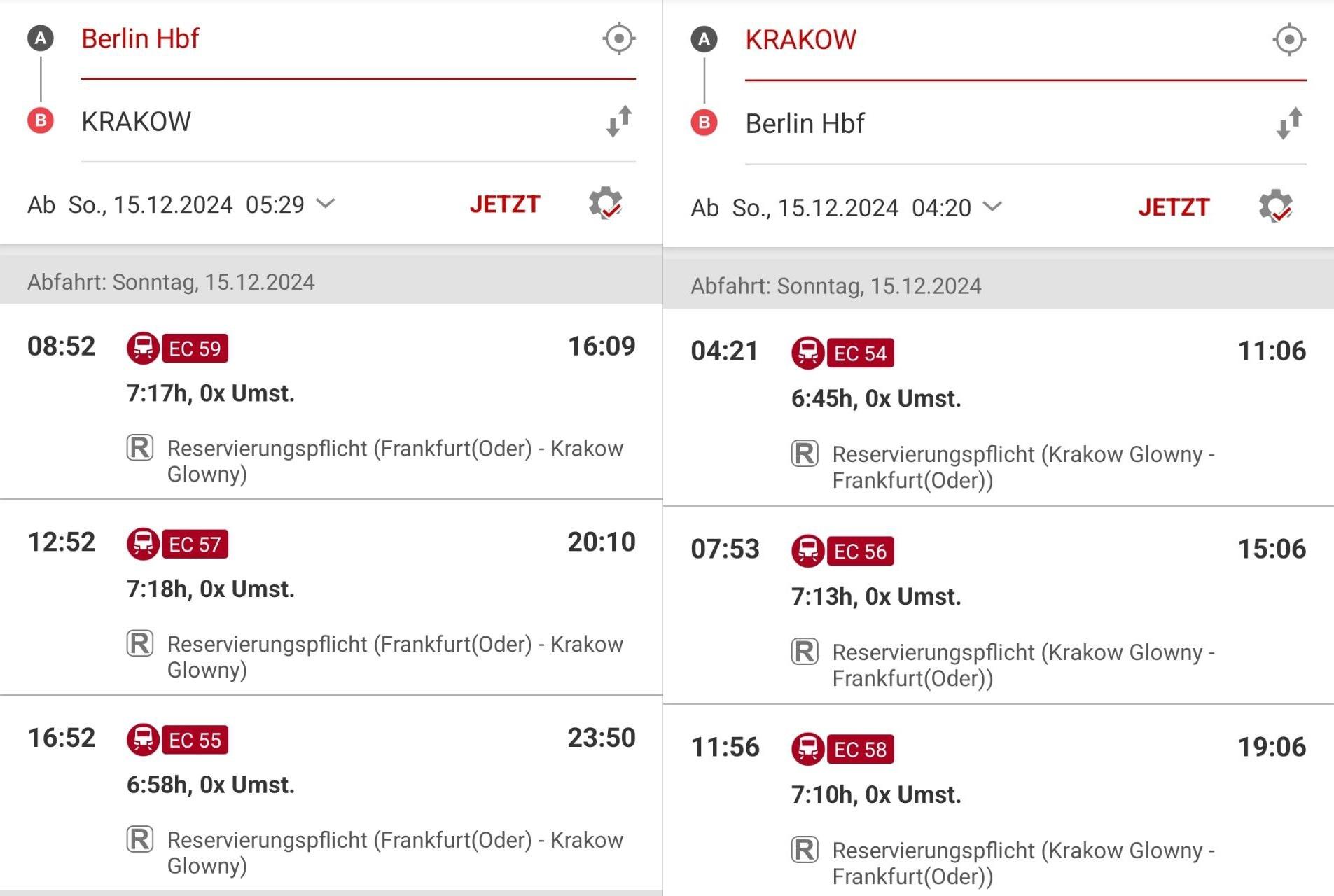Viewport: 1334px width, 896px height.
Task: Select the EC 55 badge departing 16:52
Action: [195, 740]
